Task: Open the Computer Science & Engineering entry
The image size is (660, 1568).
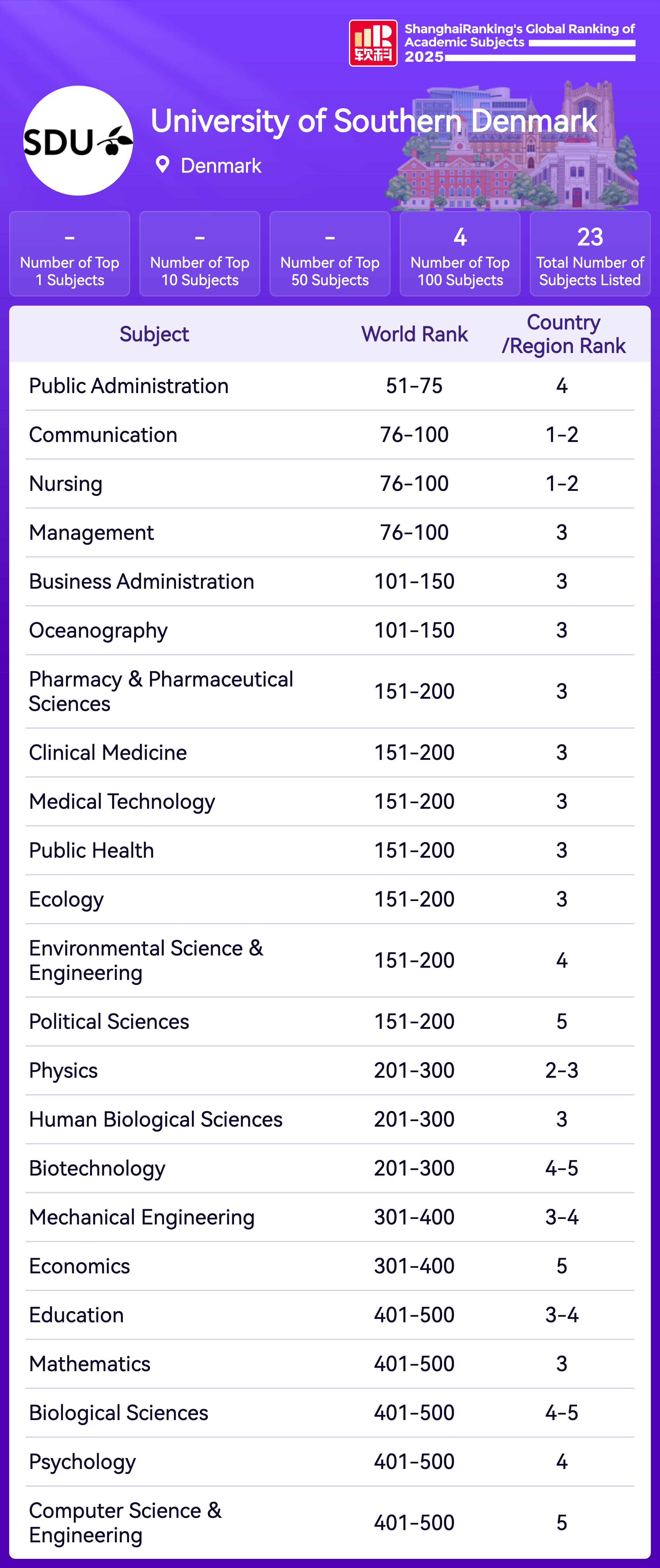Action: pos(125,1522)
